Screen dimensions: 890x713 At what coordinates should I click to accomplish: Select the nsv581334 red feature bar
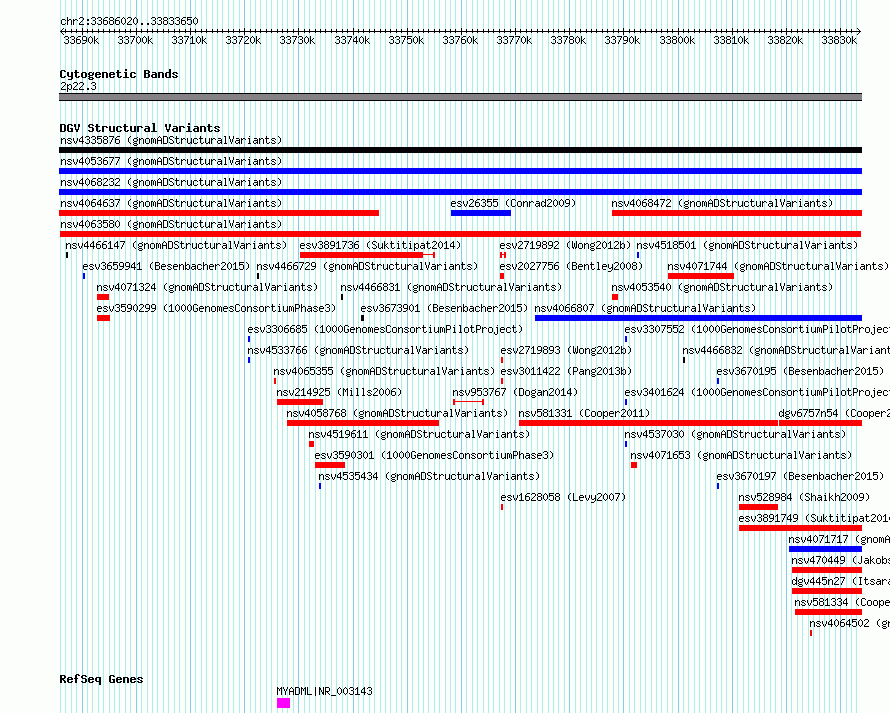coord(829,612)
